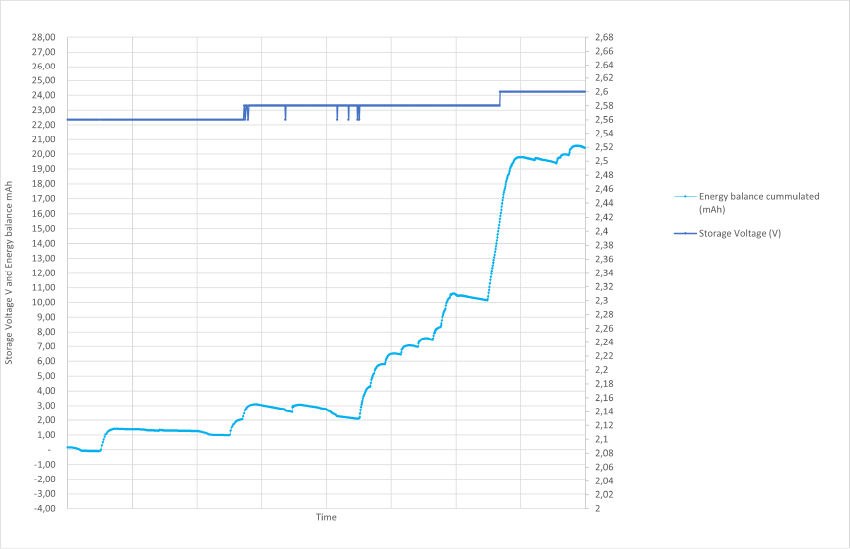Click the 2,3 right axis tick label
Image resolution: width=850 pixels, height=549 pixels.
[x=601, y=300]
